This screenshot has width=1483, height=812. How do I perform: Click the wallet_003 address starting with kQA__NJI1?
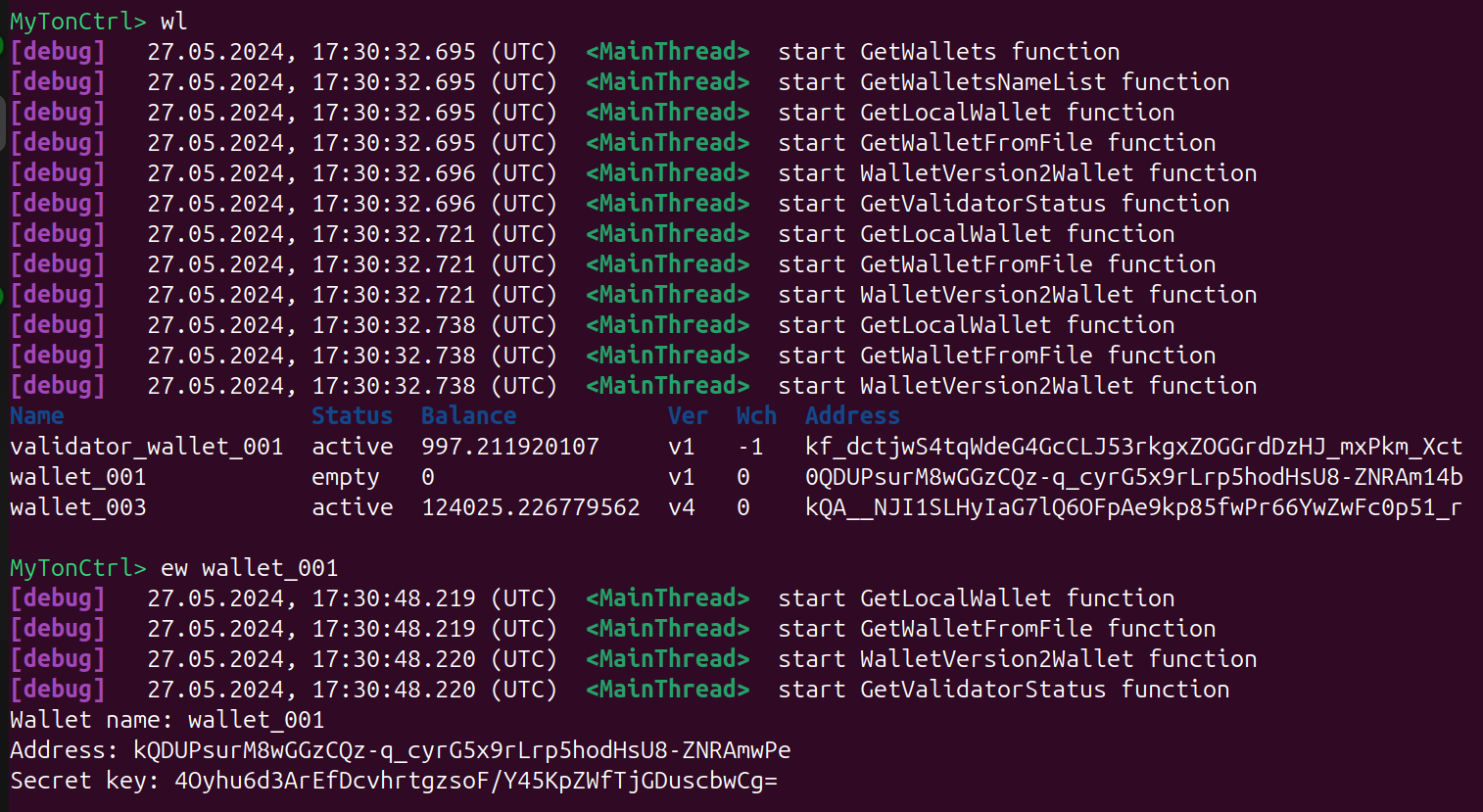click(1133, 507)
